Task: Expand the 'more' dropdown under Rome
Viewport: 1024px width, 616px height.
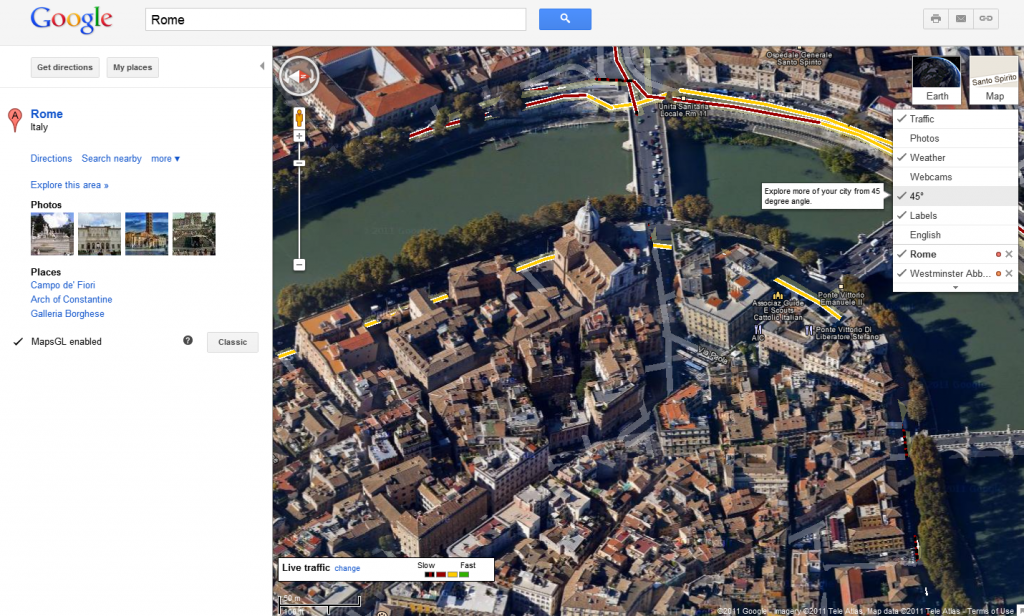Action: pyautogui.click(x=165, y=159)
